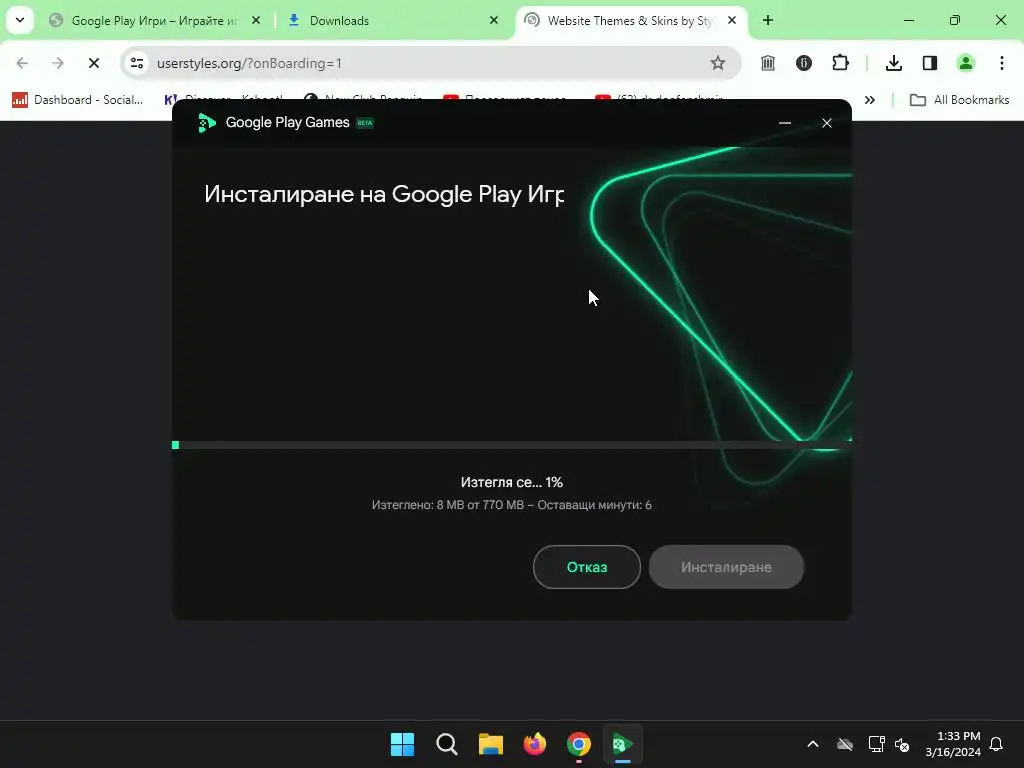The image size is (1024, 768).
Task: Click the greyed-out Инсталиране button
Action: click(x=726, y=567)
